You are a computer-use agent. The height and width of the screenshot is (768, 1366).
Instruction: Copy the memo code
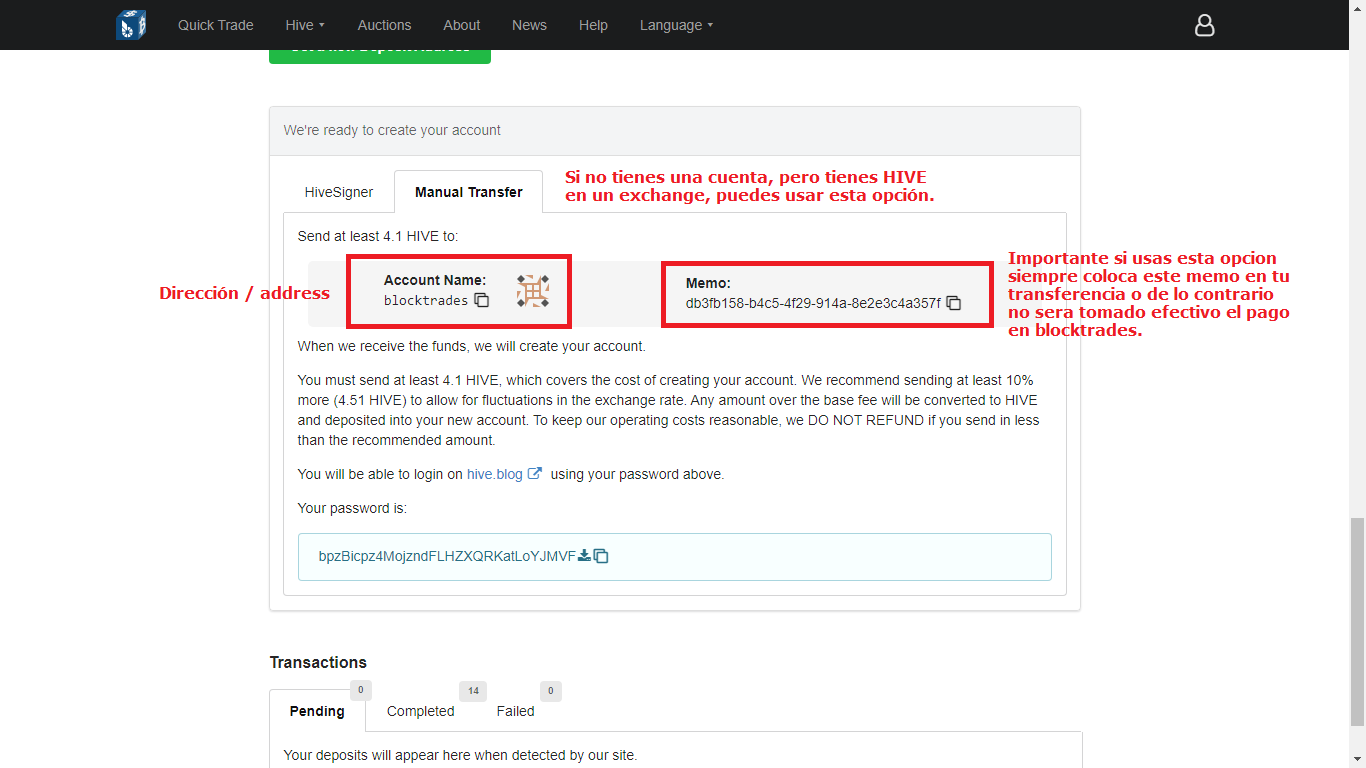[x=954, y=303]
